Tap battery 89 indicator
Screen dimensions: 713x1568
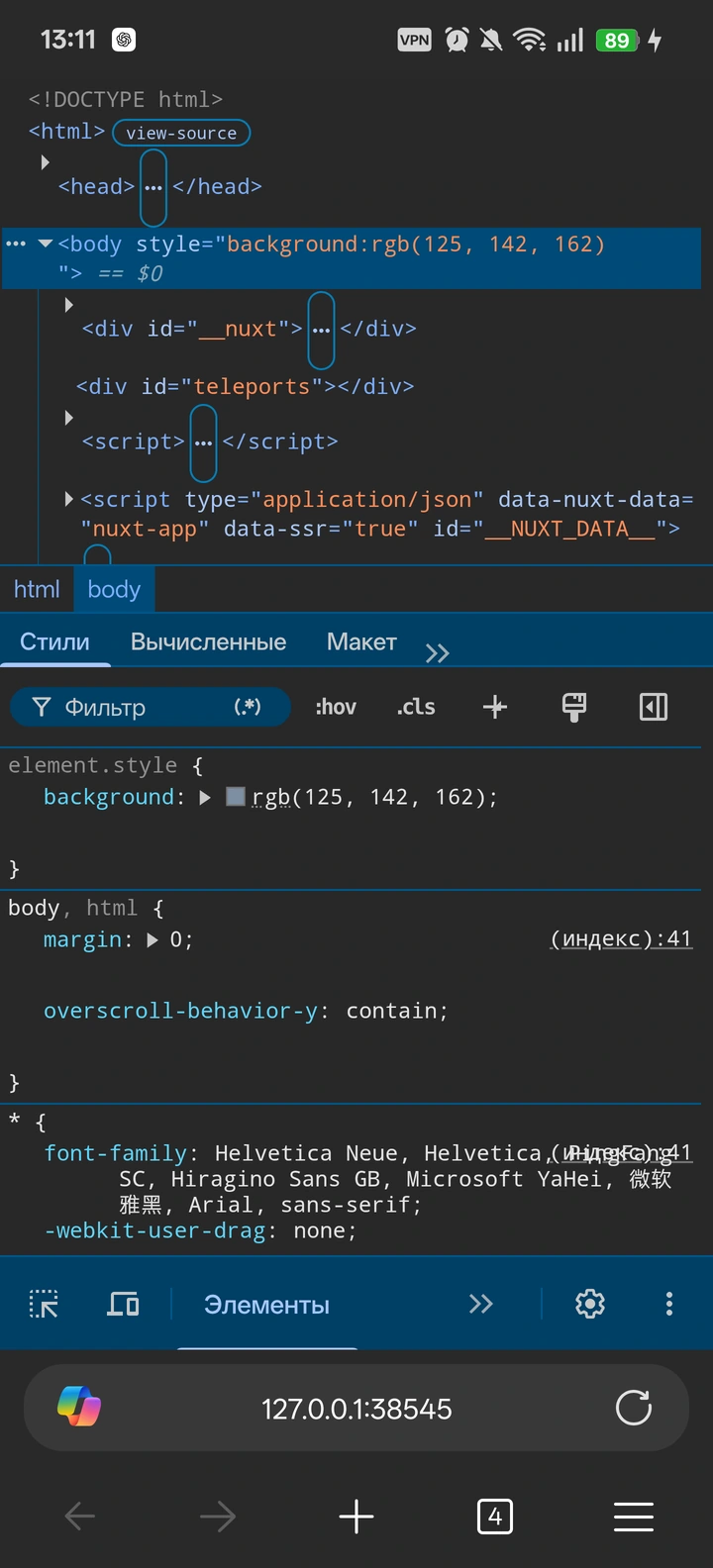click(x=617, y=40)
